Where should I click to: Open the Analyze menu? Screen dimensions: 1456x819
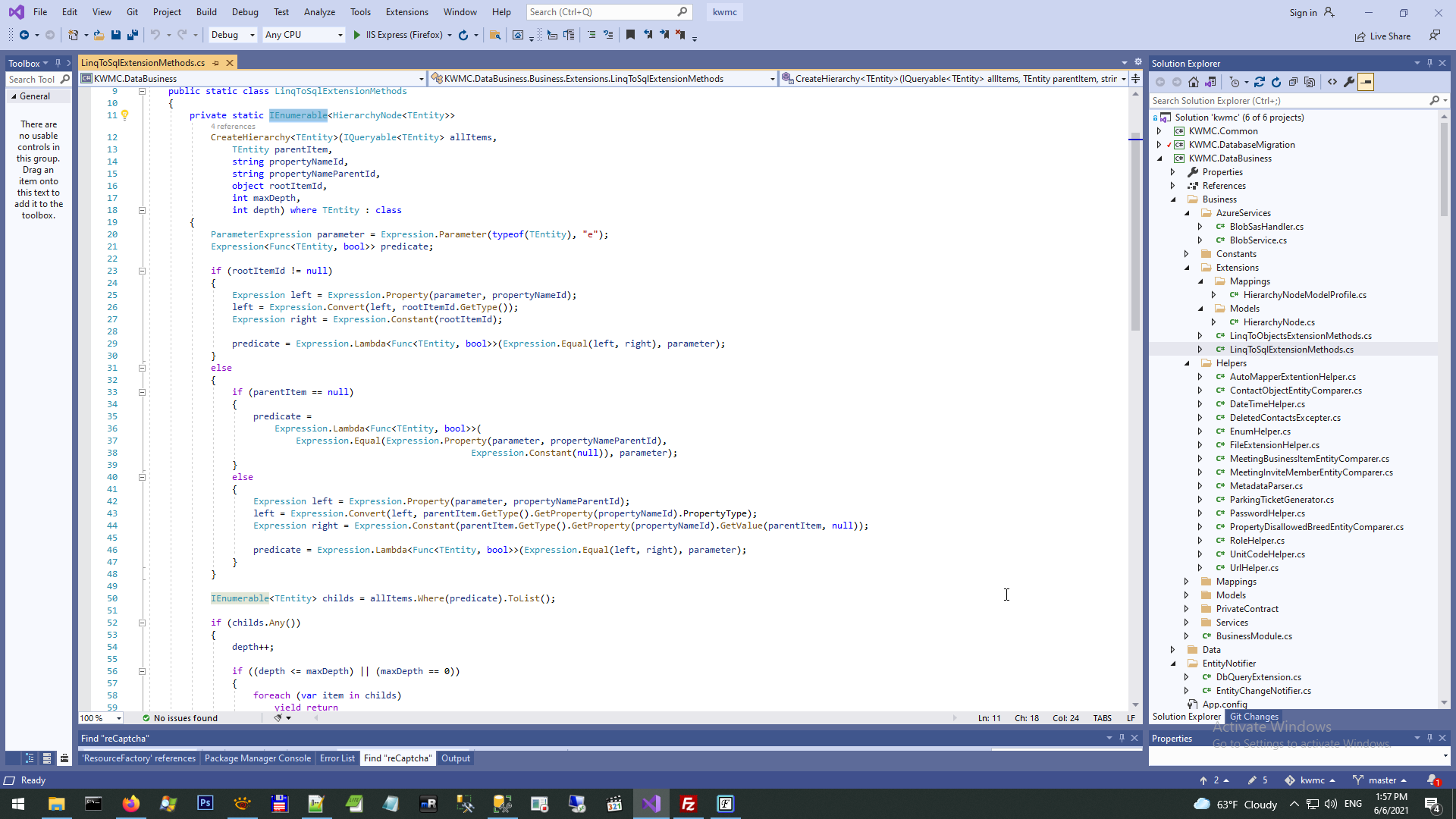(x=319, y=12)
